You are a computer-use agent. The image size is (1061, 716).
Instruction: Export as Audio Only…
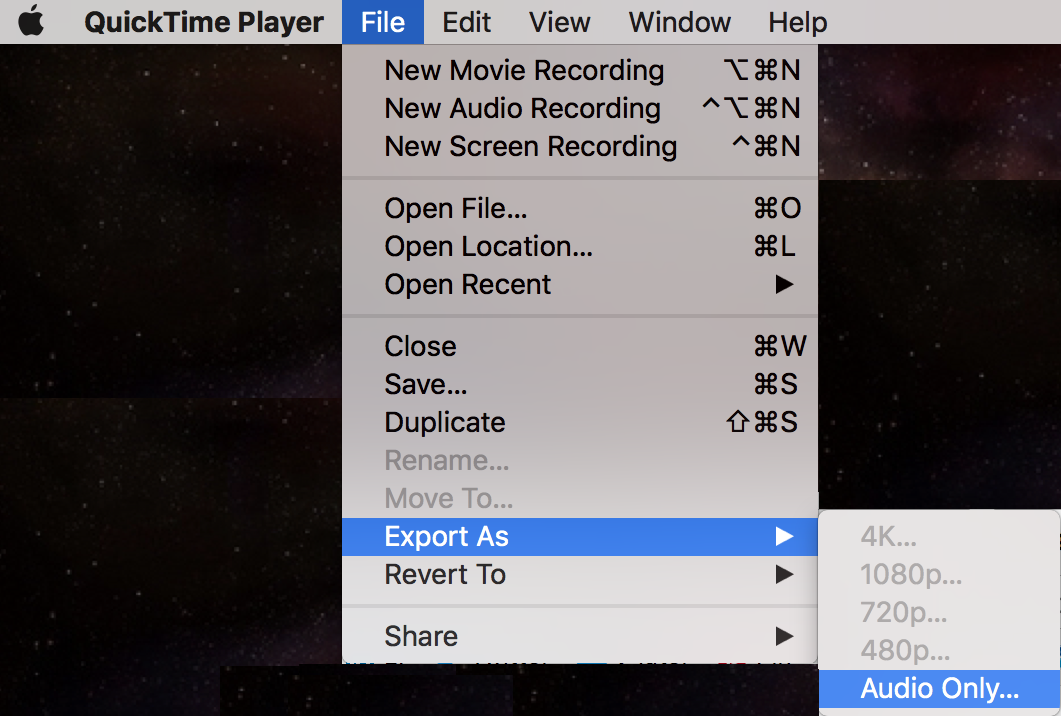939,688
